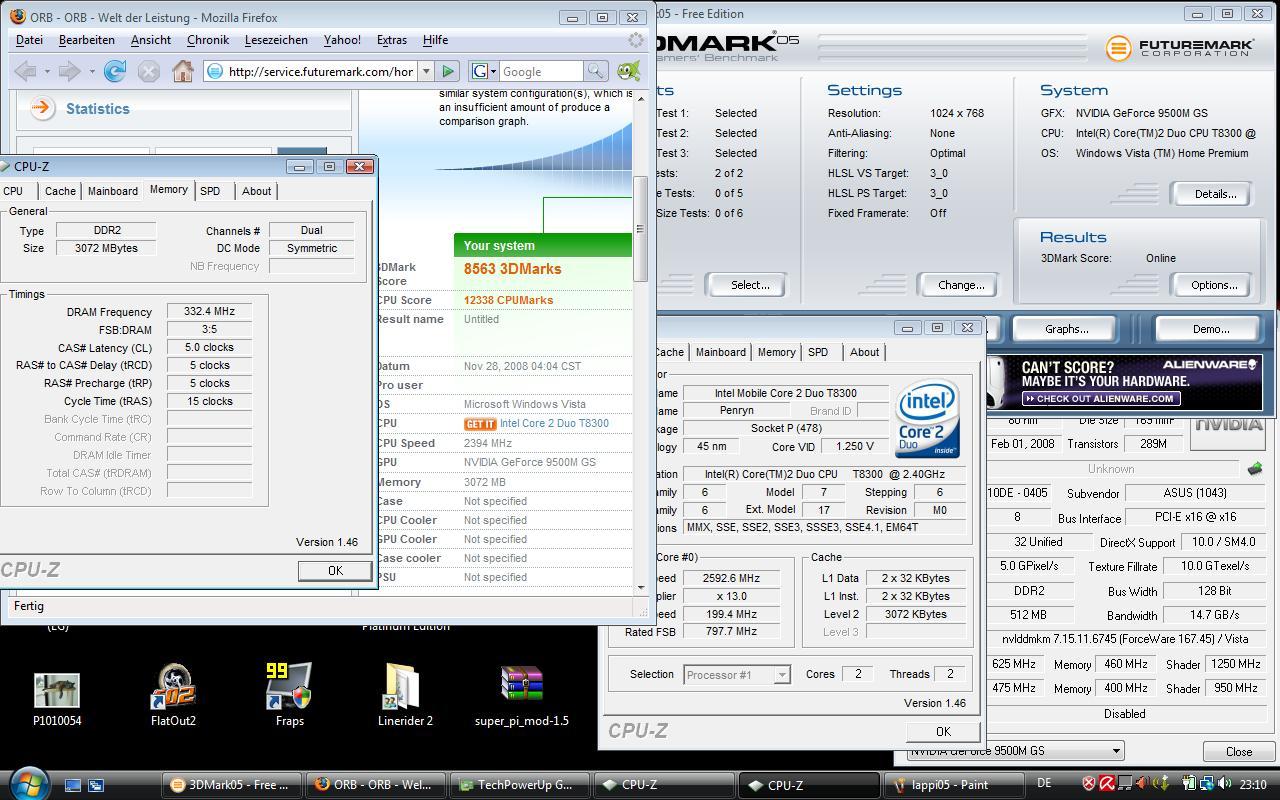Open the Linerider 2 desktop folder
The image size is (1280, 800).
[405, 694]
